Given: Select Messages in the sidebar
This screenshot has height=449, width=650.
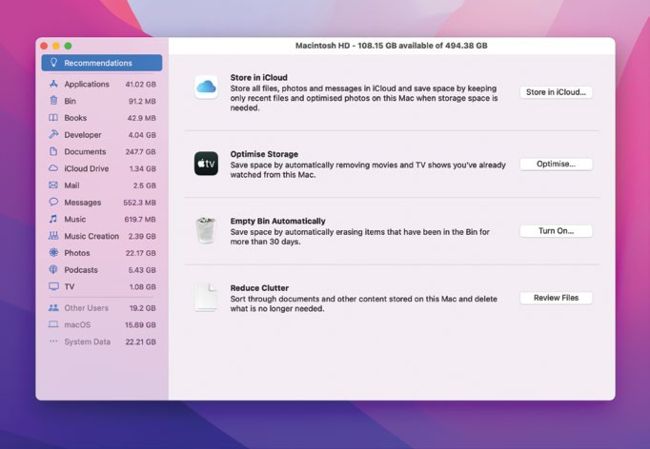Looking at the screenshot, I should pyautogui.click(x=83, y=202).
